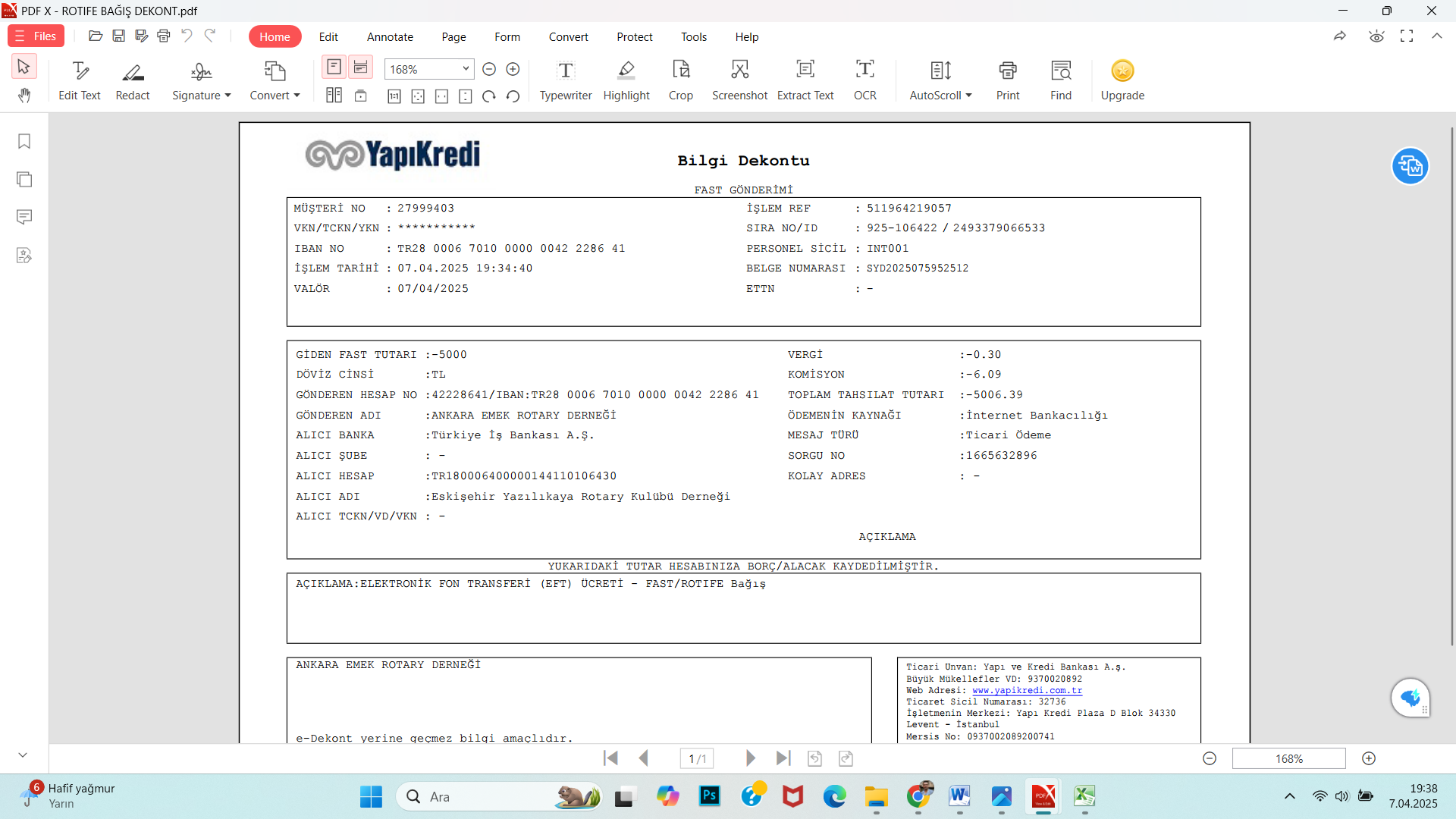1456x819 pixels.
Task: Zoom out using toolbar minus icon
Action: pos(489,69)
